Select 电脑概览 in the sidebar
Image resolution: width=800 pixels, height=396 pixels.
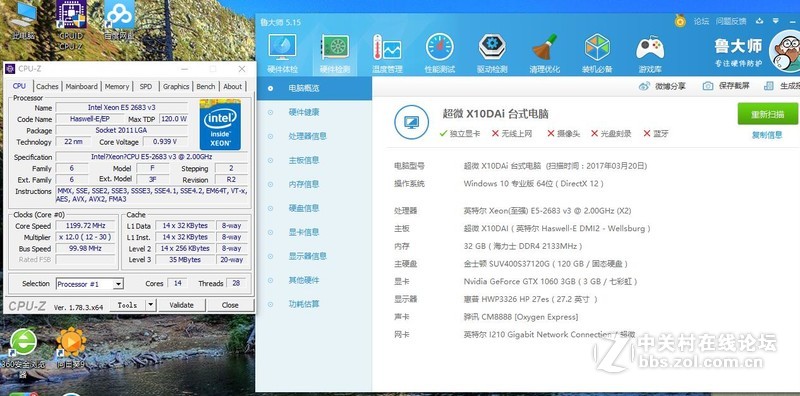point(314,88)
